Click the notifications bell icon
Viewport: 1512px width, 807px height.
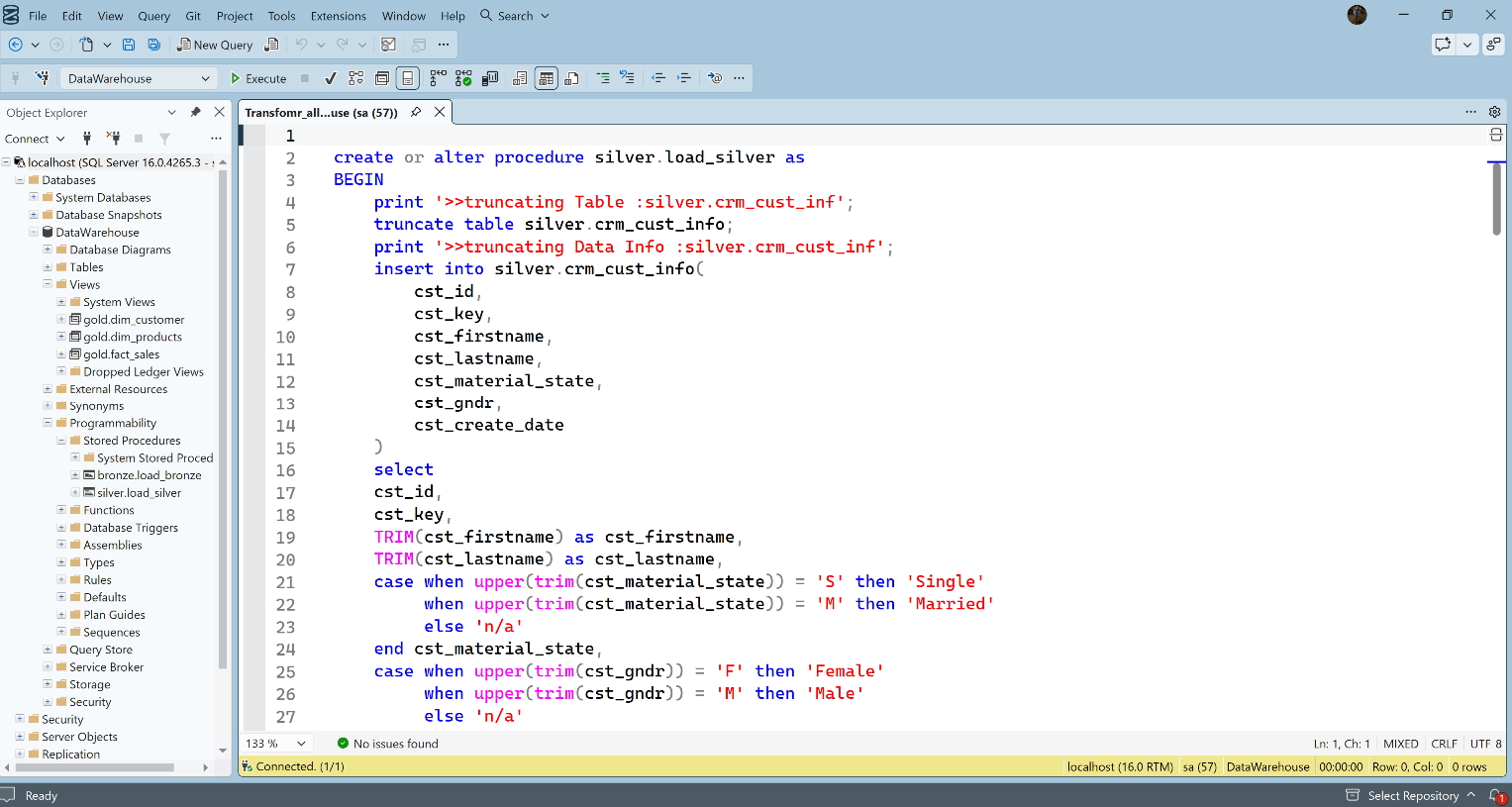1495,795
